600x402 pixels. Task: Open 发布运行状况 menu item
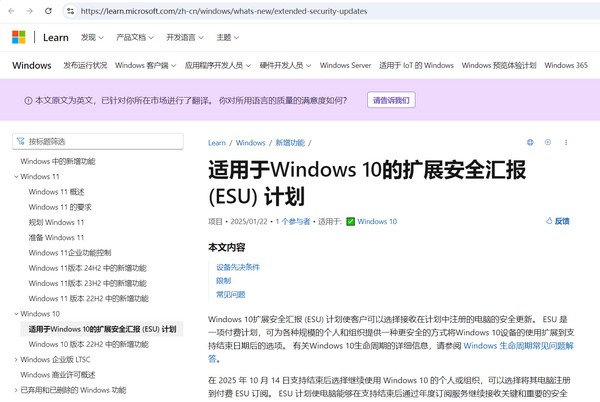pos(85,65)
